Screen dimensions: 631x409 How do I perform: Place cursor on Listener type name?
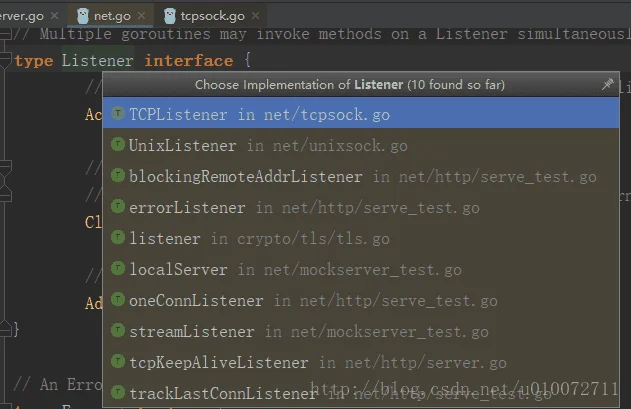coord(97,60)
